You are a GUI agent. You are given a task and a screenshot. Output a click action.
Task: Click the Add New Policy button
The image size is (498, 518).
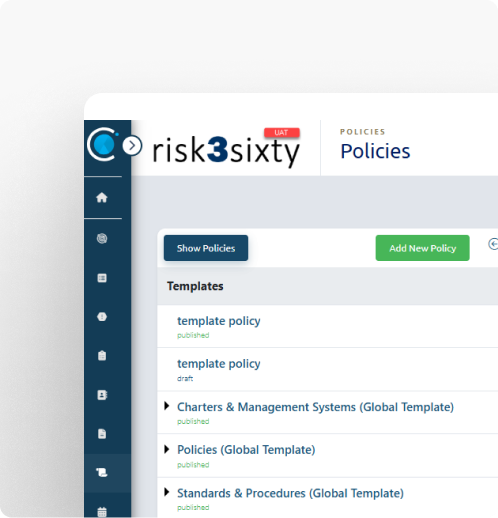click(422, 248)
